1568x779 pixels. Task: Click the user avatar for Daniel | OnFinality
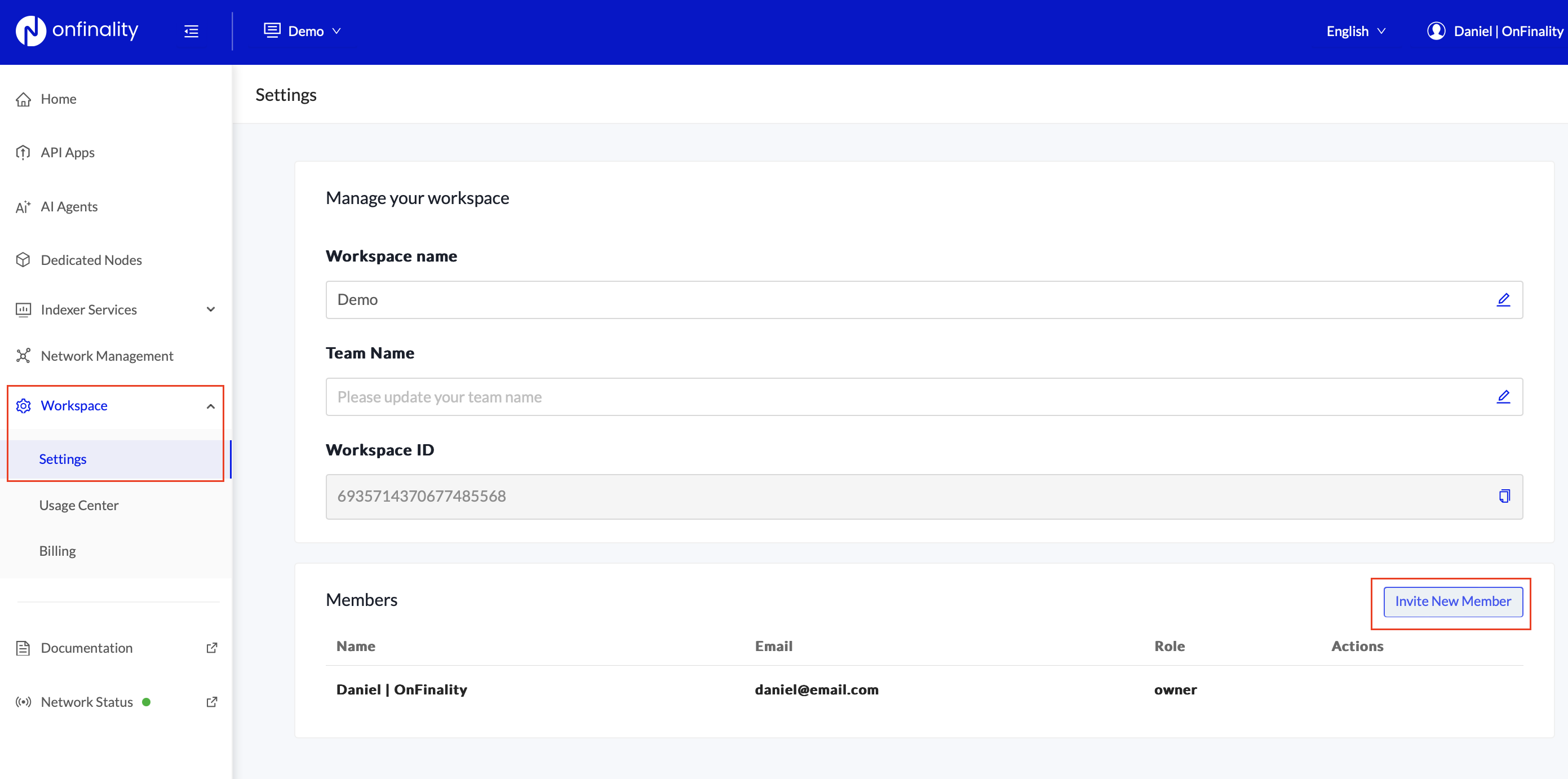pos(1437,30)
